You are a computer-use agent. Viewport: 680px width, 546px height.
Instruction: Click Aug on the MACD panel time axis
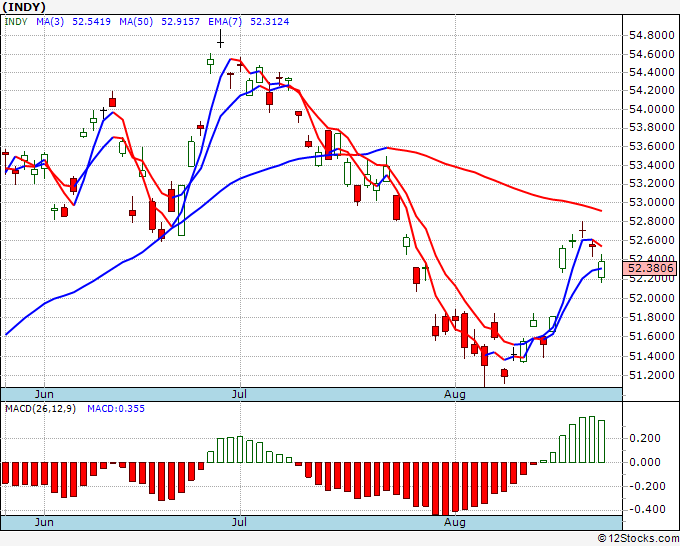point(454,522)
